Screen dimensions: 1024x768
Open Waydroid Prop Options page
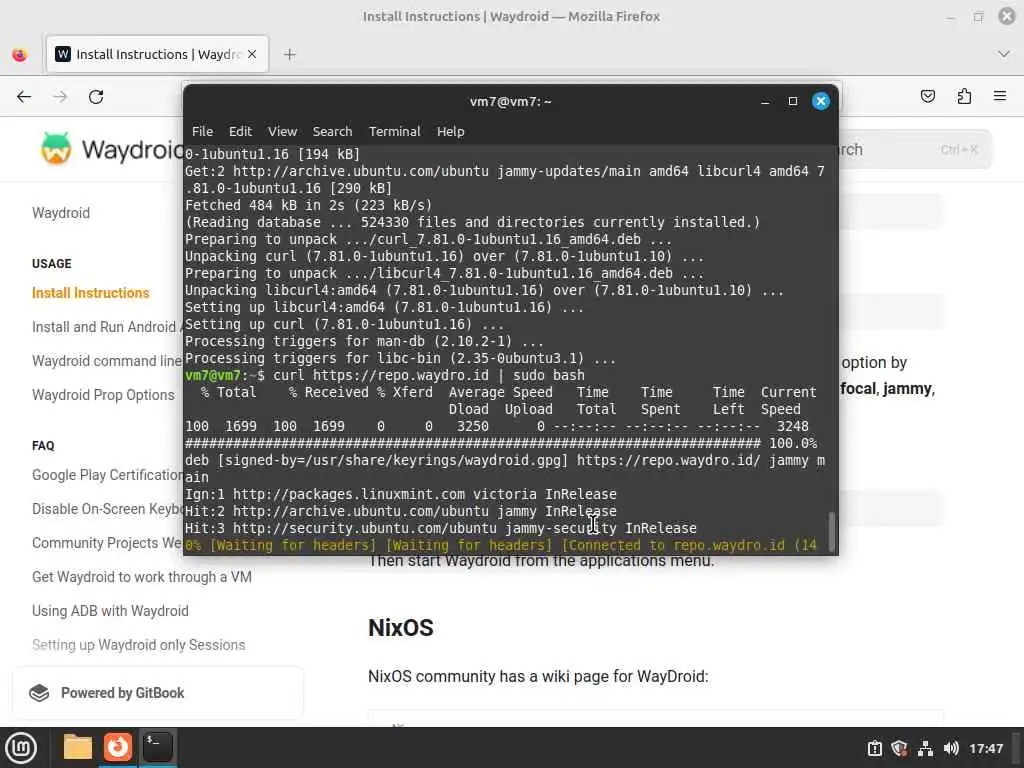[103, 395]
